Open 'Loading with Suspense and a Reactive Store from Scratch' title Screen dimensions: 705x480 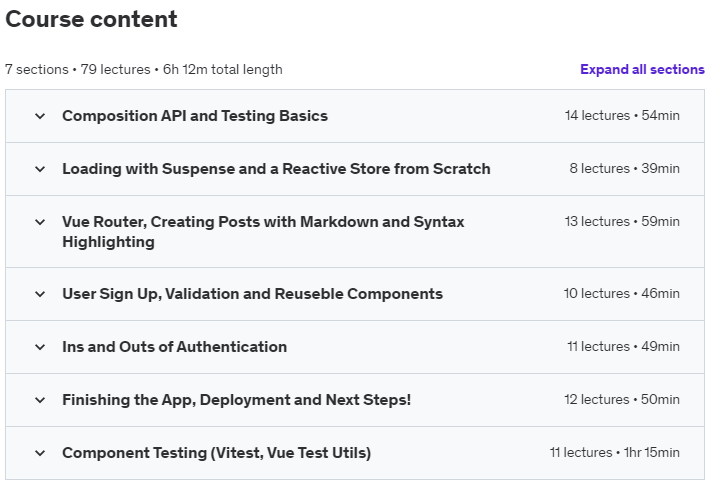tap(276, 169)
